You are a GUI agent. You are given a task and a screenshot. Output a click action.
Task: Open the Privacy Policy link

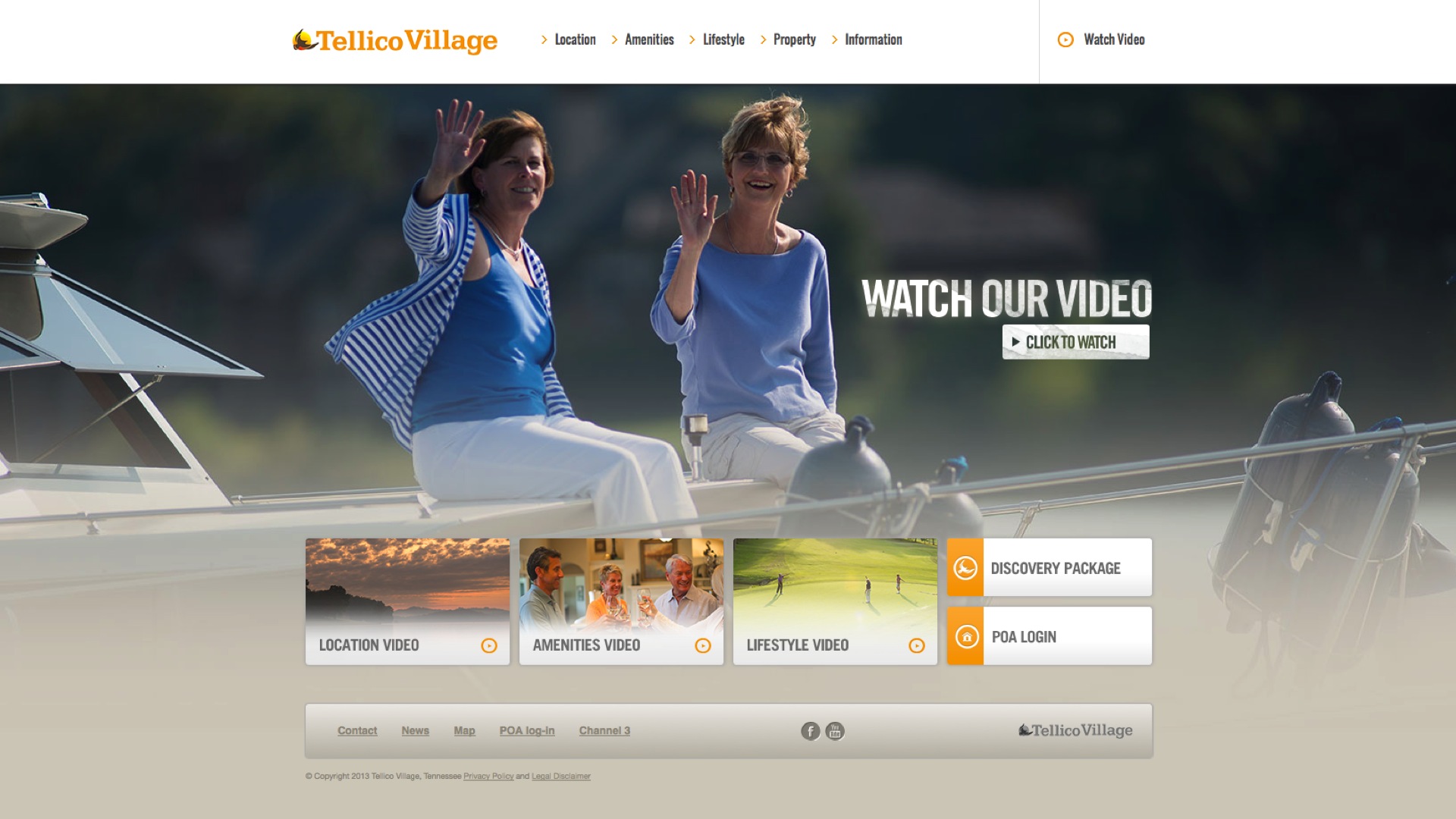pos(488,776)
